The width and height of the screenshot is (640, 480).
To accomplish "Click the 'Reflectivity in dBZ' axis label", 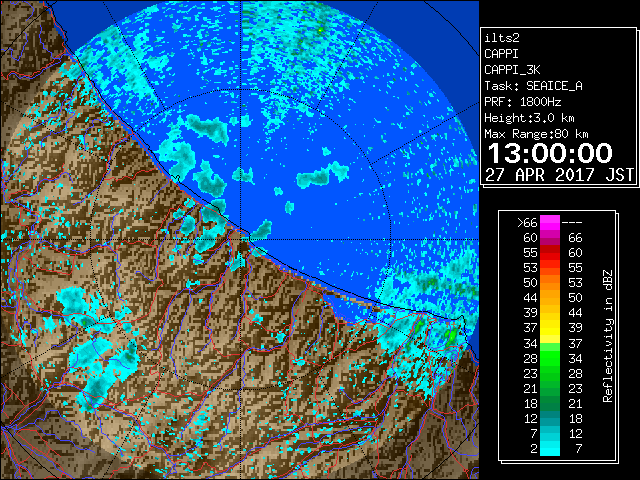I will 607,336.
